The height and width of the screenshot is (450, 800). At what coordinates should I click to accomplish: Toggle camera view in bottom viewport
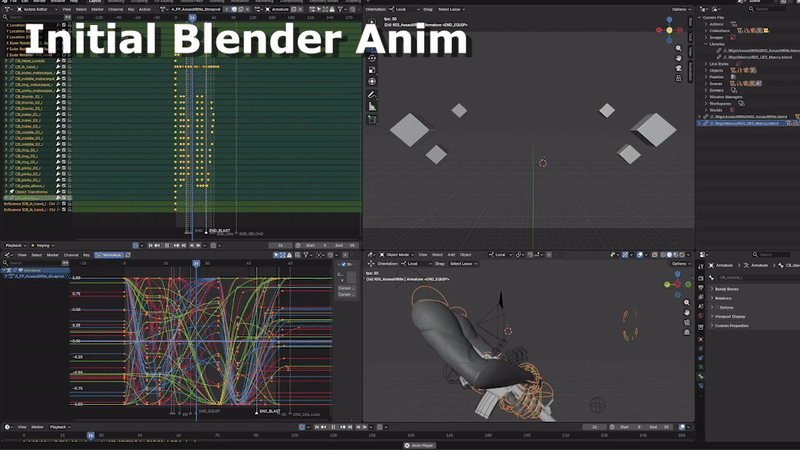tap(687, 322)
